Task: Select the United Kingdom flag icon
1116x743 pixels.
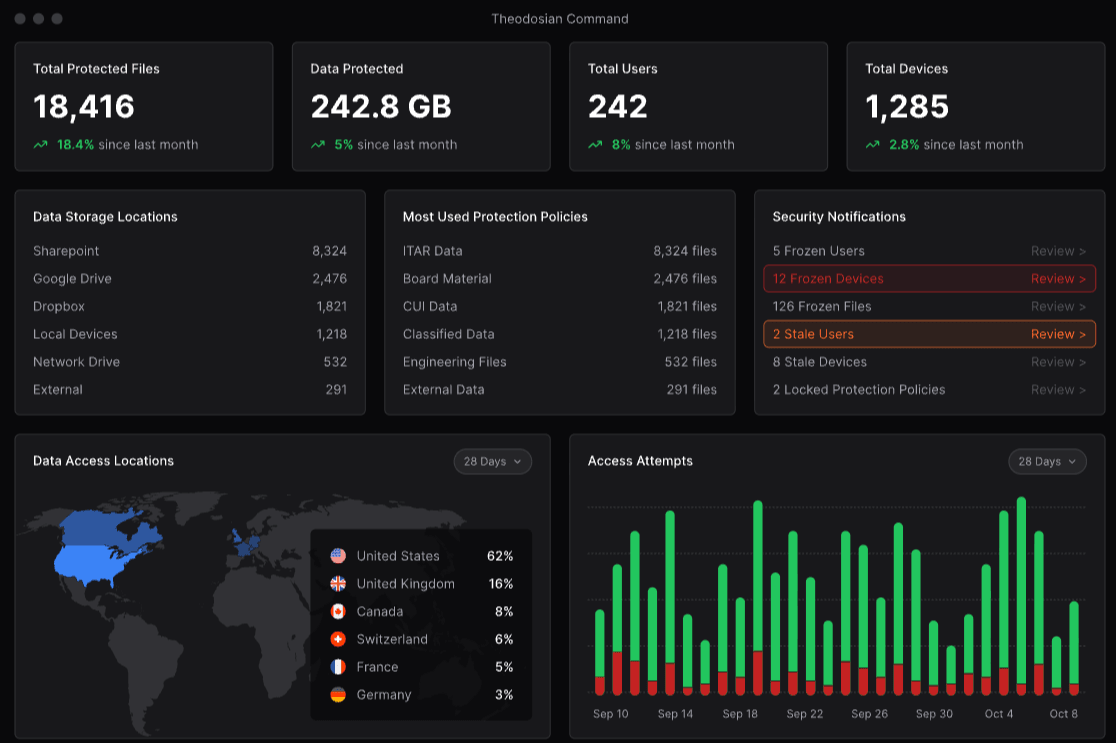Action: (337, 583)
